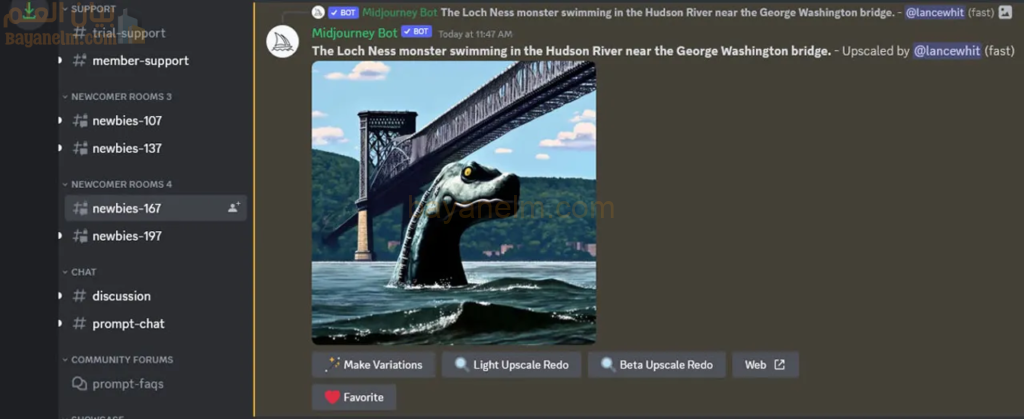Click the Beta Upscale Redo button
The image size is (1024, 419).
656,365
